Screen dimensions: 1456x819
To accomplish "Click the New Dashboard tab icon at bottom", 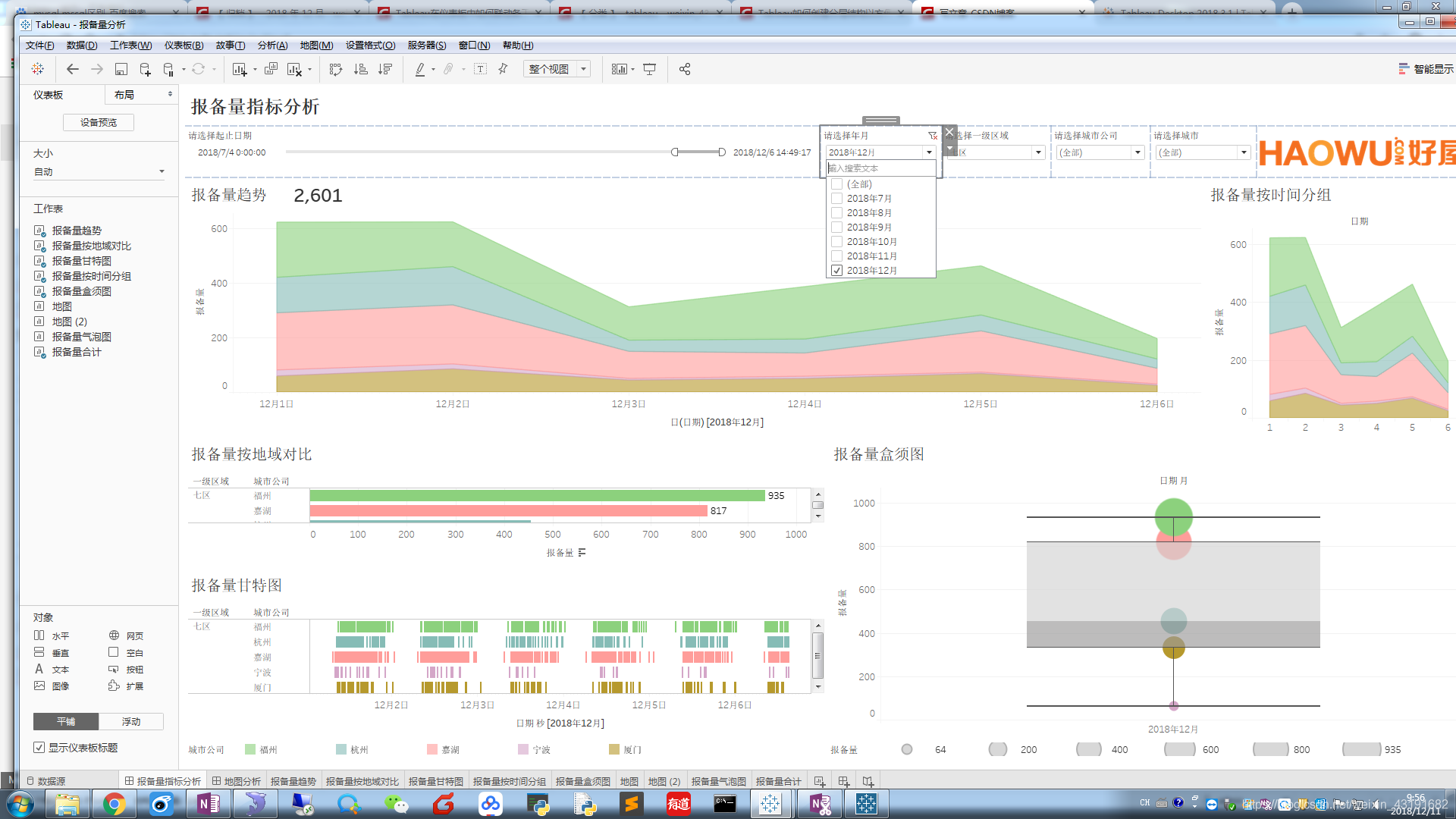I will pyautogui.click(x=843, y=781).
